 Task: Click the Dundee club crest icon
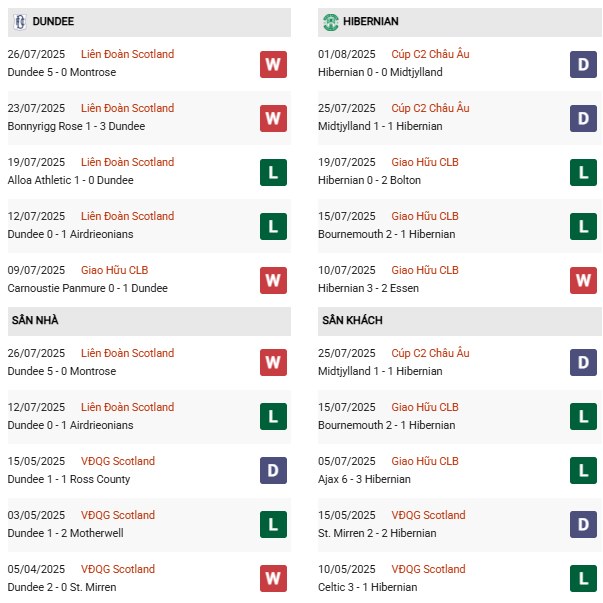coord(20,21)
